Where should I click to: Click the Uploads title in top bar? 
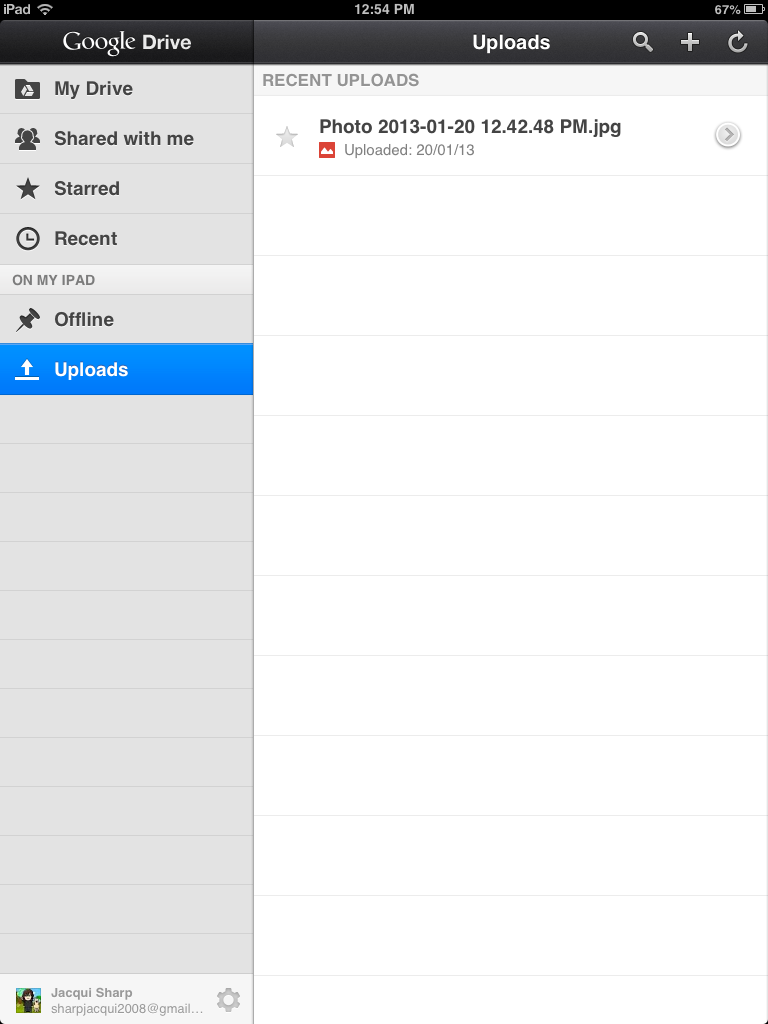click(511, 42)
